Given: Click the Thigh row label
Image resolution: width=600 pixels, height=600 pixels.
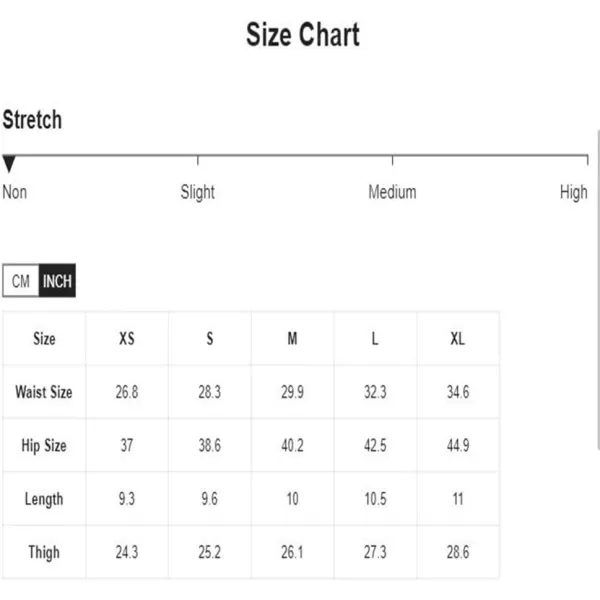Looking at the screenshot, I should click(44, 552).
